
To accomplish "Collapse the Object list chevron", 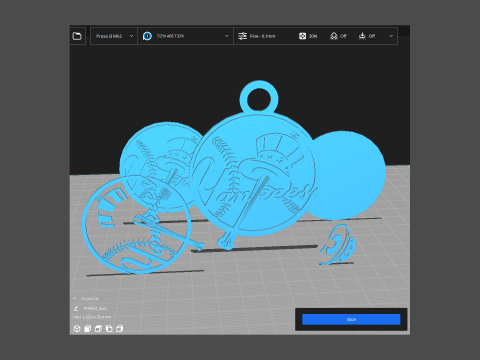I will click(75, 298).
